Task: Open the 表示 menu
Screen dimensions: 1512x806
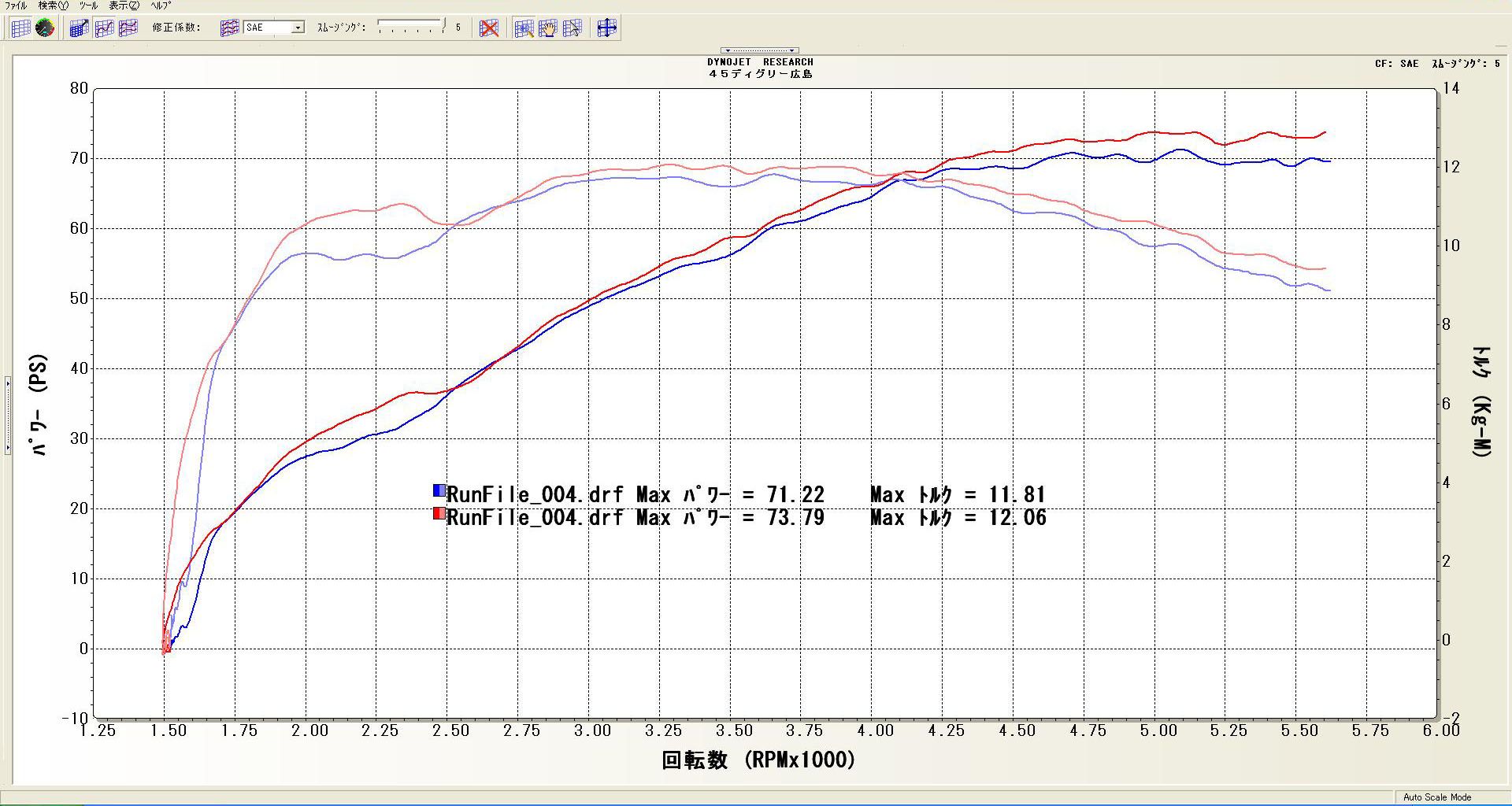Action: [x=124, y=6]
